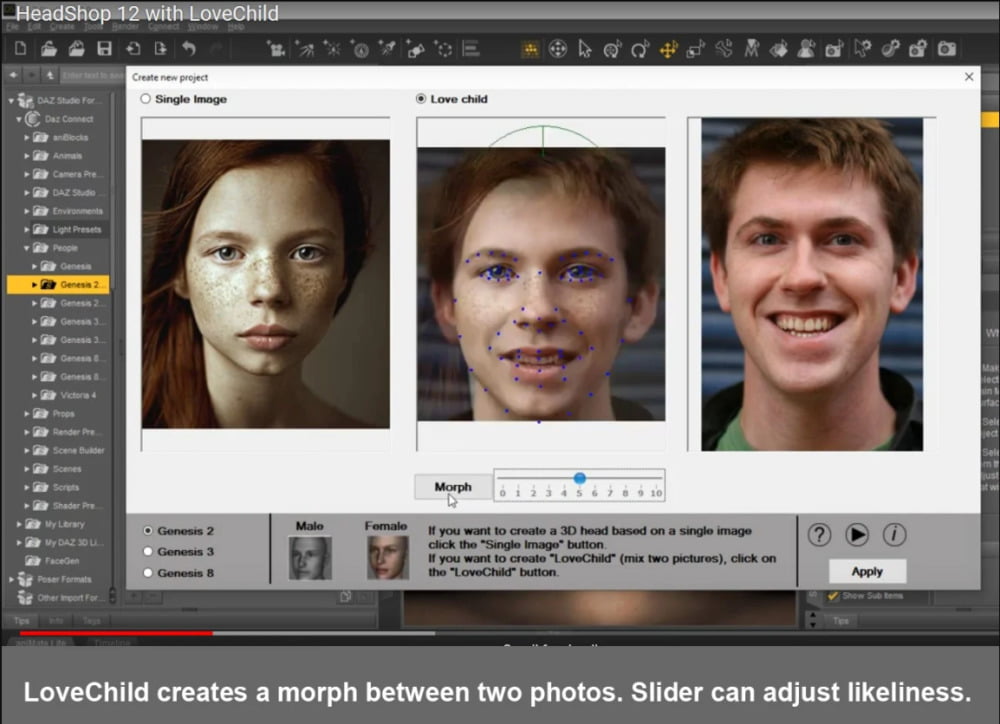1000x724 pixels.
Task: Select the Scale tool icon
Action: click(696, 49)
